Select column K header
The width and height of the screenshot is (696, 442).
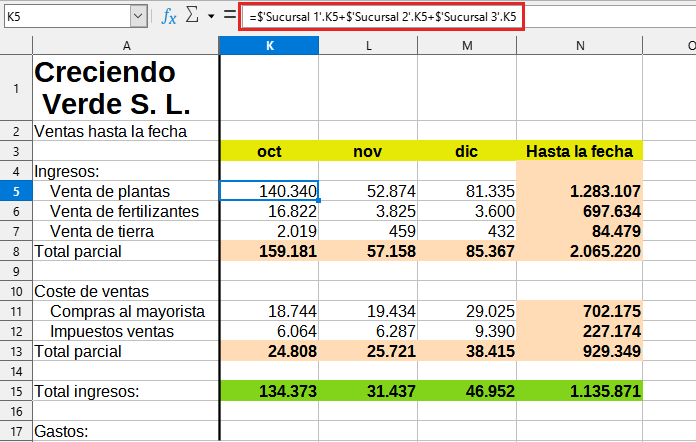pyautogui.click(x=269, y=46)
